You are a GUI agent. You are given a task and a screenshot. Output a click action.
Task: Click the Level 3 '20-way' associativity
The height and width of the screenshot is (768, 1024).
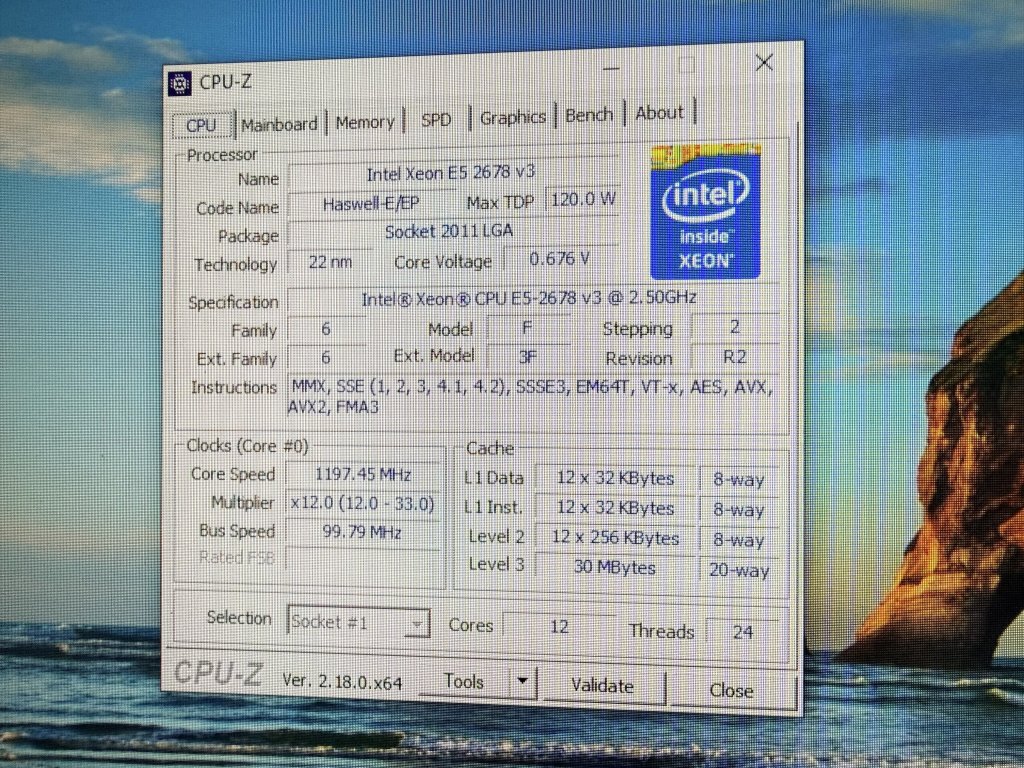[x=739, y=571]
